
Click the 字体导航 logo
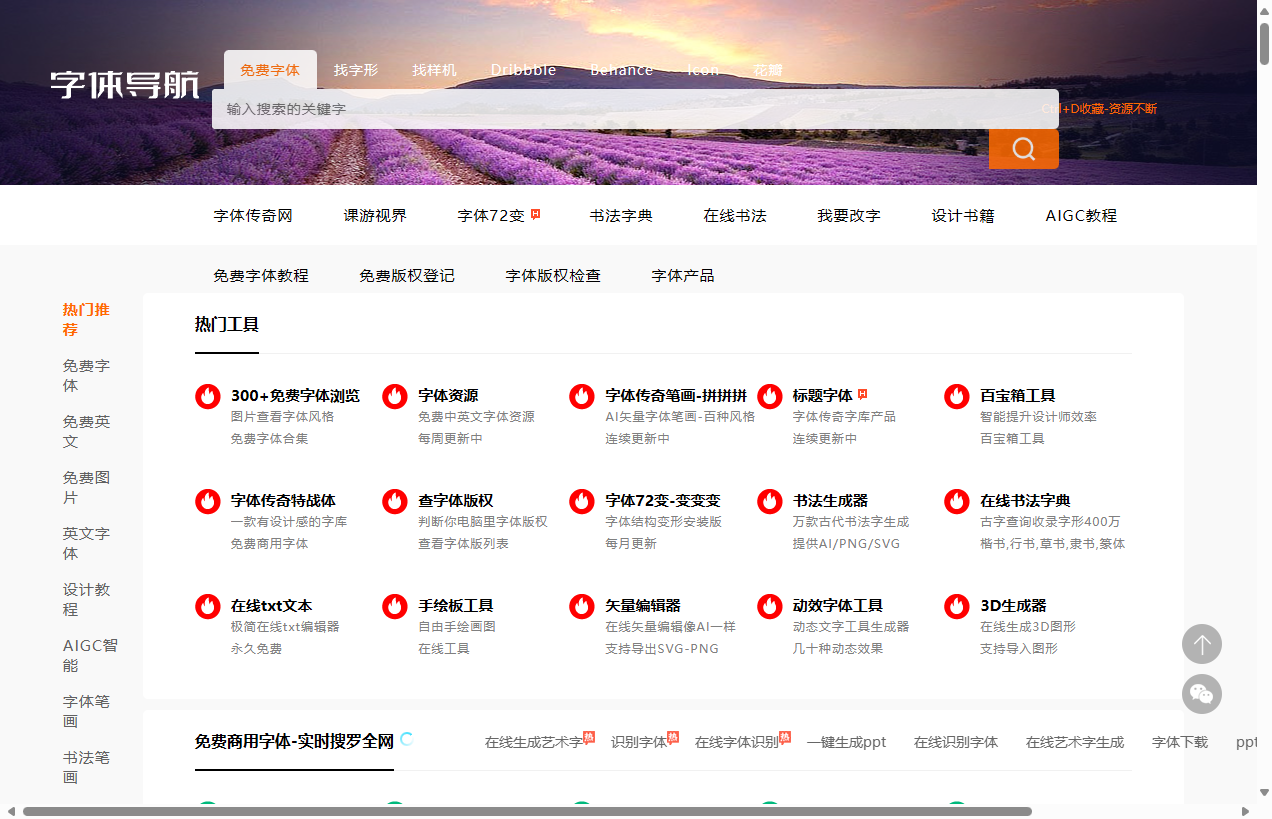coord(124,84)
